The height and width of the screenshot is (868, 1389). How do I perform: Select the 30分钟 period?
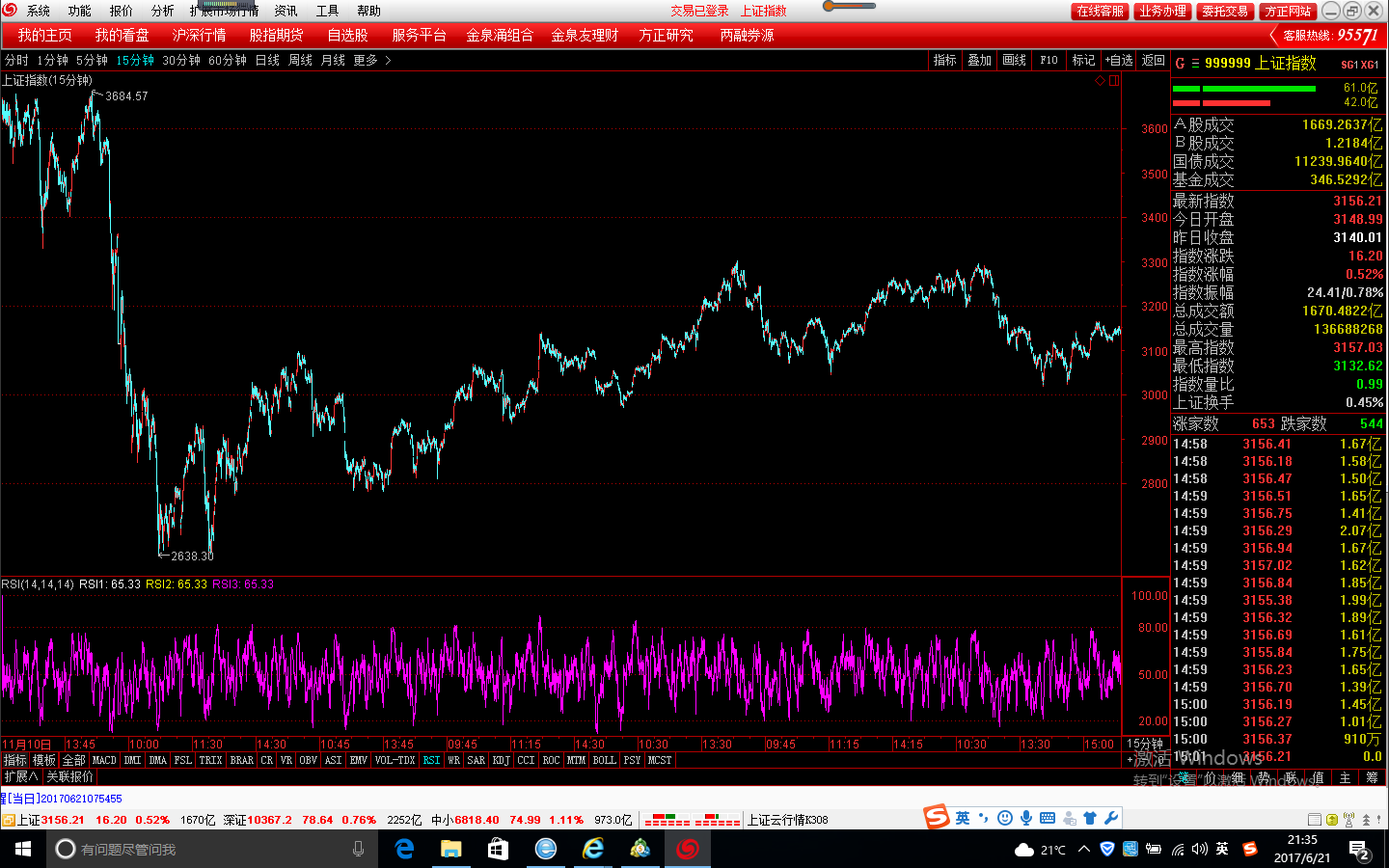[x=181, y=60]
